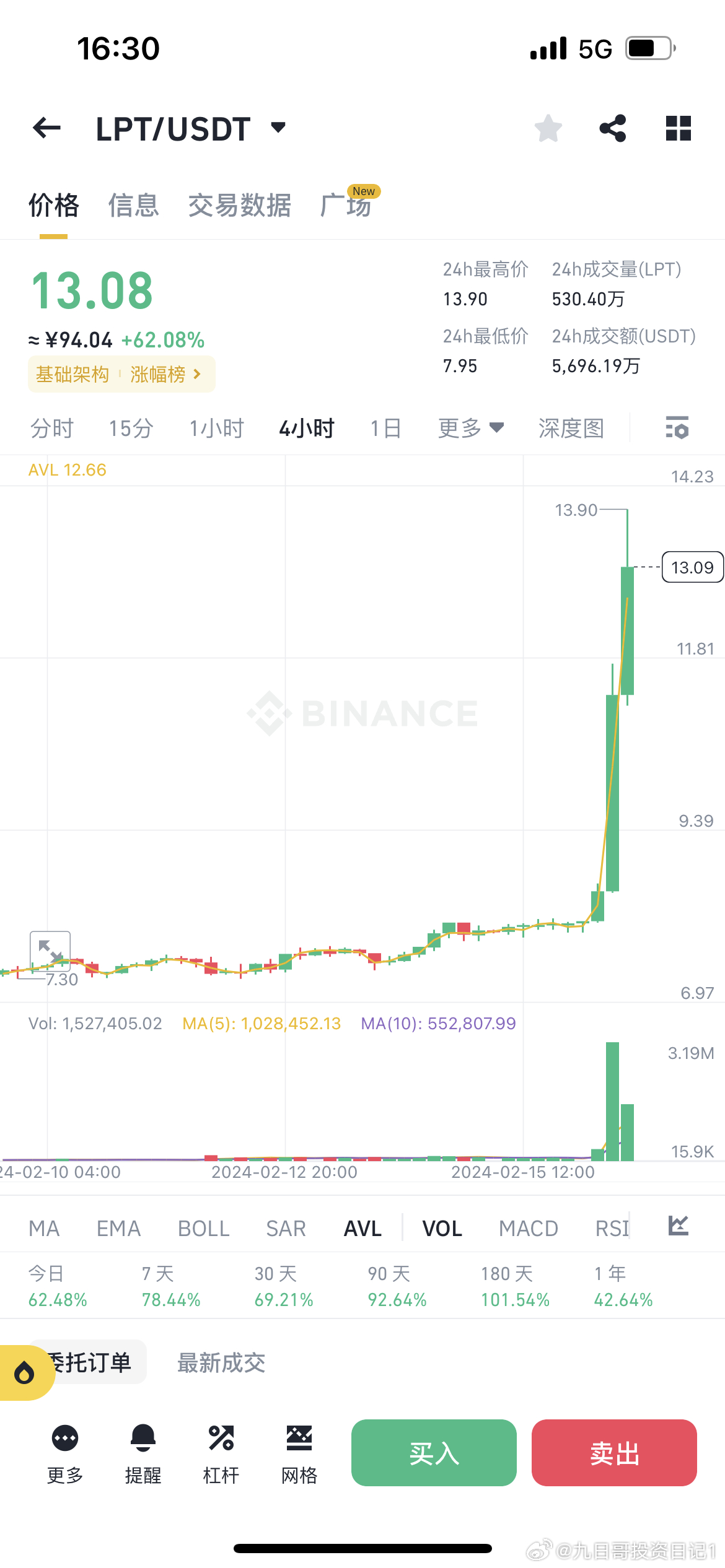The width and height of the screenshot is (725, 1568).
Task: Open the share icon
Action: coord(613,128)
